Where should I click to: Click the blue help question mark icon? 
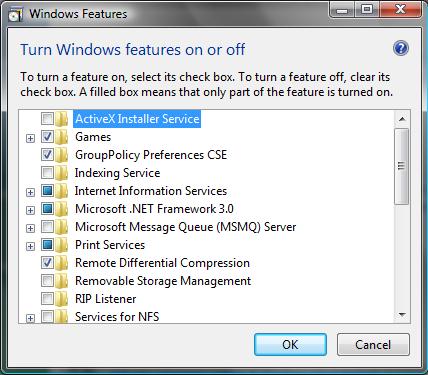pos(400,49)
